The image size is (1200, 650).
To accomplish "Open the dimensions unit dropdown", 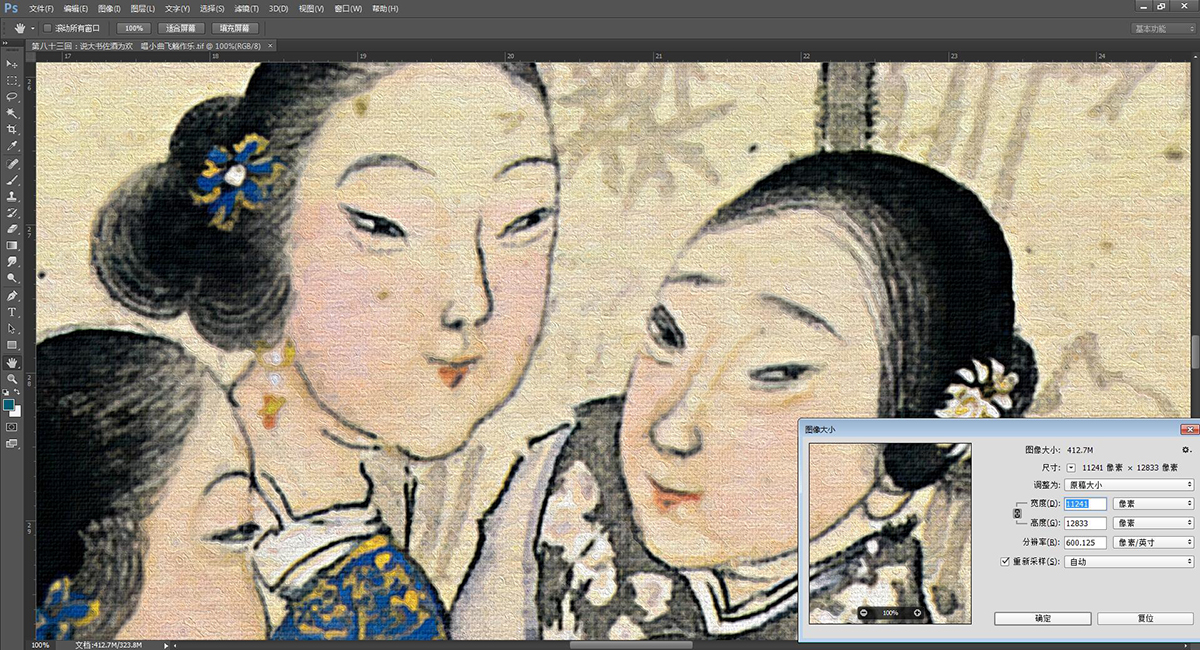I will [x=1071, y=467].
